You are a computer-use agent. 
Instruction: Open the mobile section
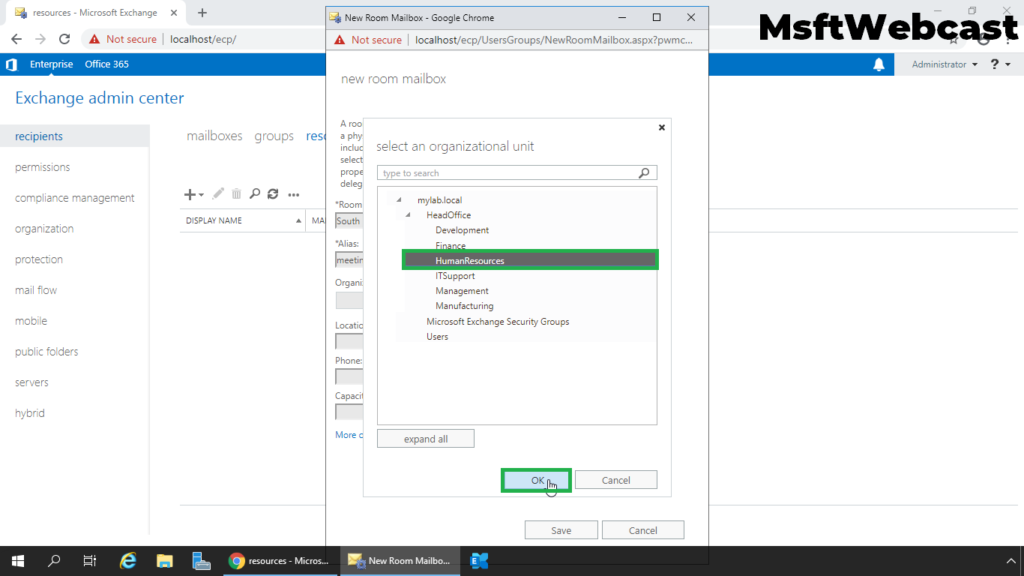pyautogui.click(x=31, y=321)
